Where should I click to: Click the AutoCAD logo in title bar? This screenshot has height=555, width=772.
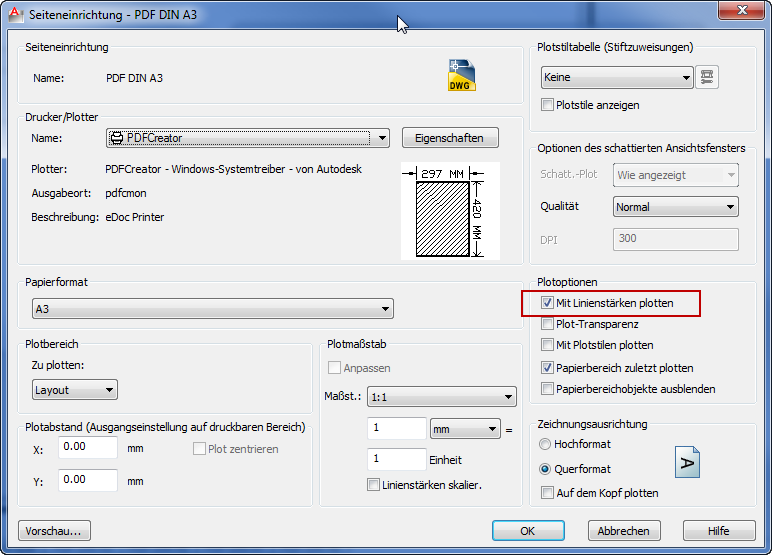pos(16,14)
